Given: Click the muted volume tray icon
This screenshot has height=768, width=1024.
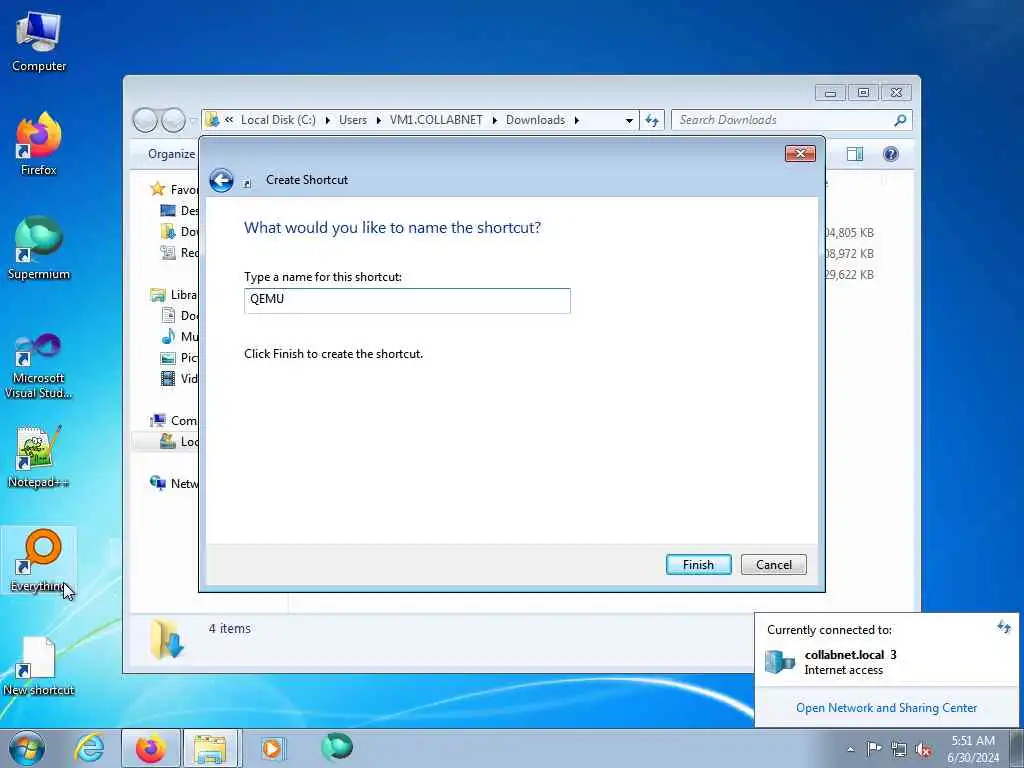Looking at the screenshot, I should [923, 749].
